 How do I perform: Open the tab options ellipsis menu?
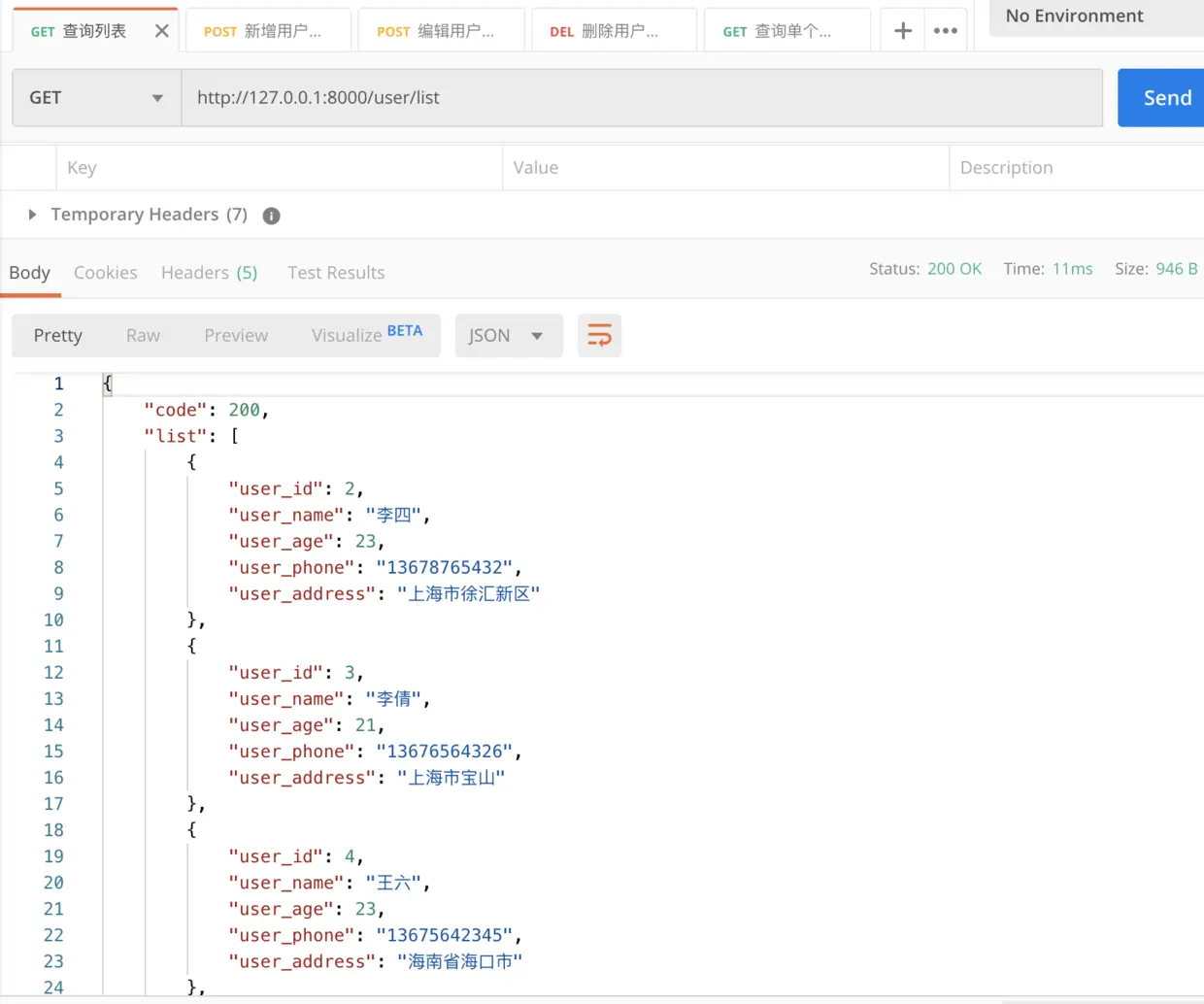pyautogui.click(x=946, y=31)
